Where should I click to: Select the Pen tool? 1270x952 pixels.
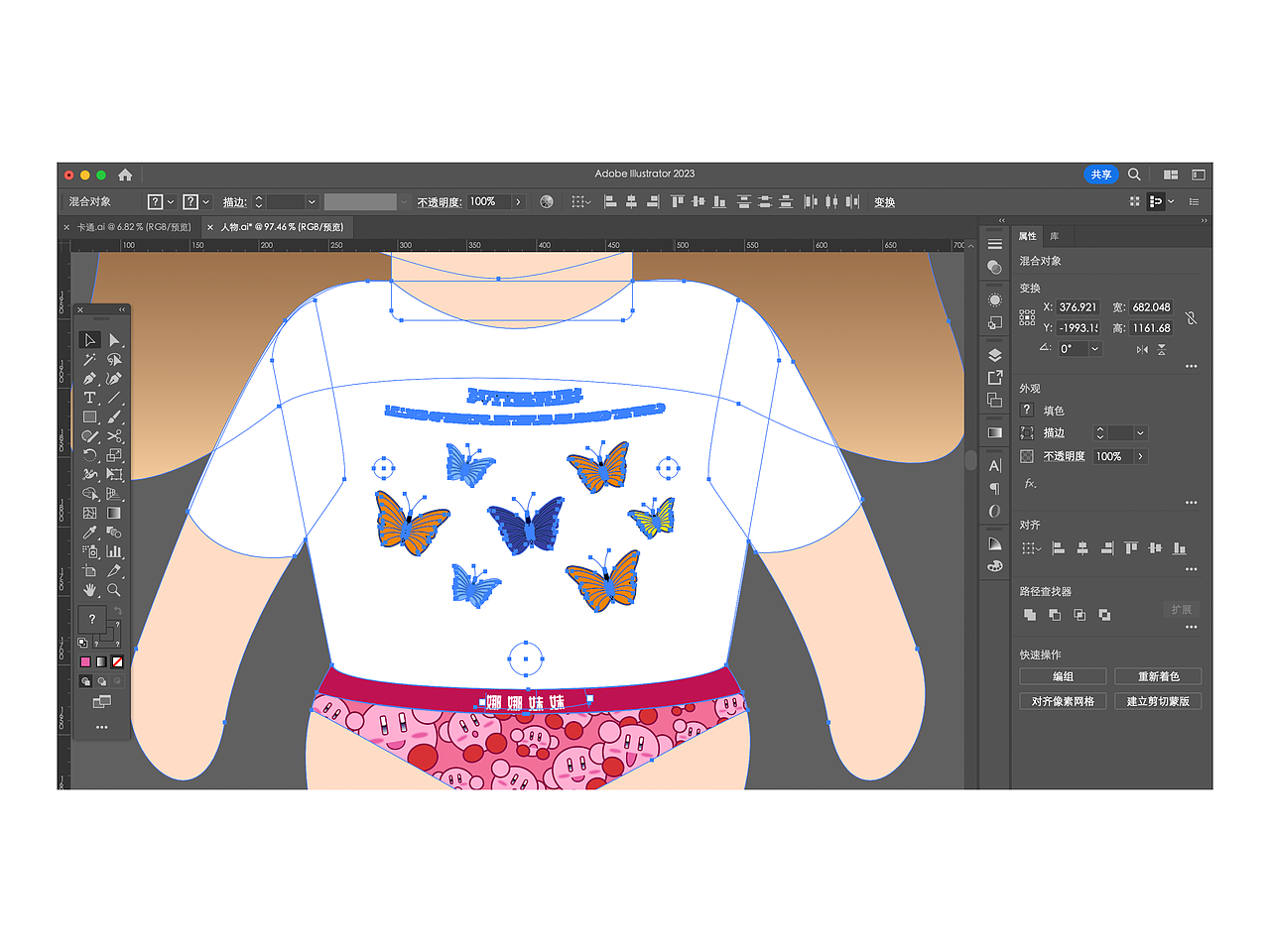click(90, 378)
